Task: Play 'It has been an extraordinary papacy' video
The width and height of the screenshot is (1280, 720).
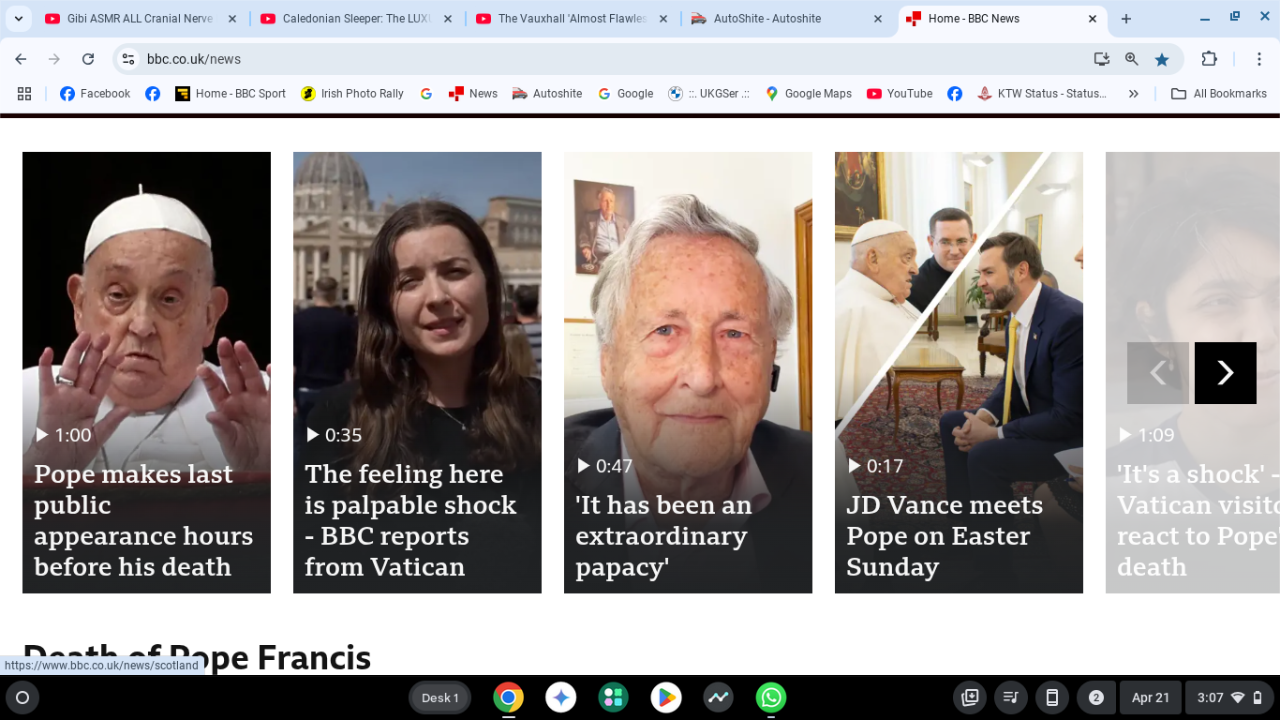Action: 688,372
